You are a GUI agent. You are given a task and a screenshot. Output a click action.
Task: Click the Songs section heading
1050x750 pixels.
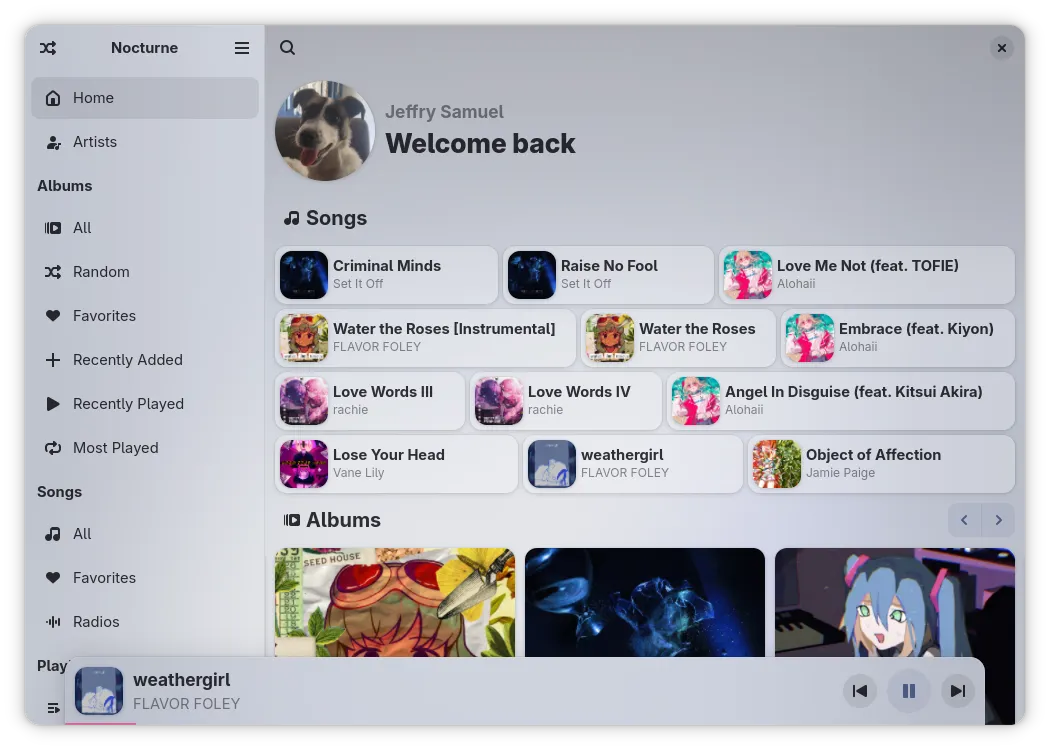(x=325, y=218)
